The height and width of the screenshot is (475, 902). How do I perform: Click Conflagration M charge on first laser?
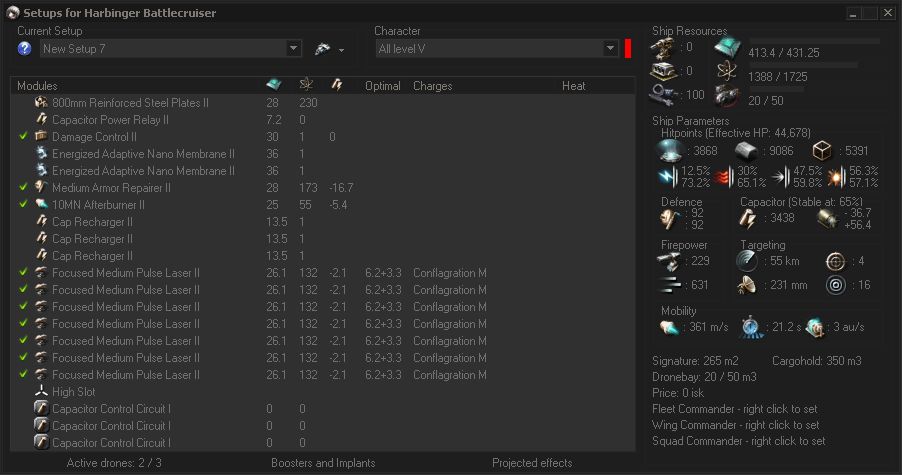pos(450,273)
